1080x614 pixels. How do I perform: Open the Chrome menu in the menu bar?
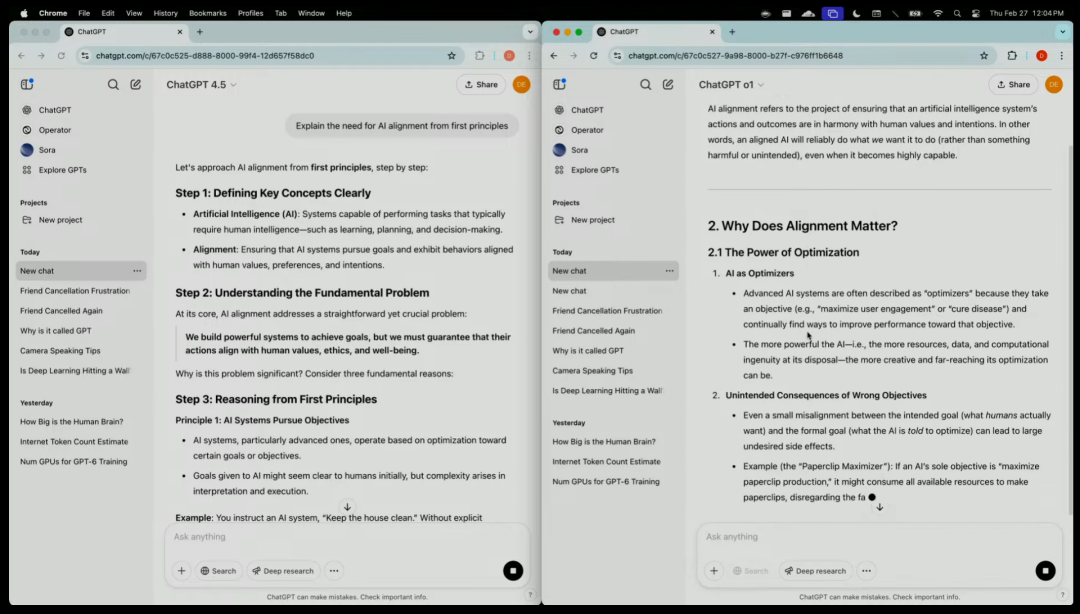click(53, 13)
